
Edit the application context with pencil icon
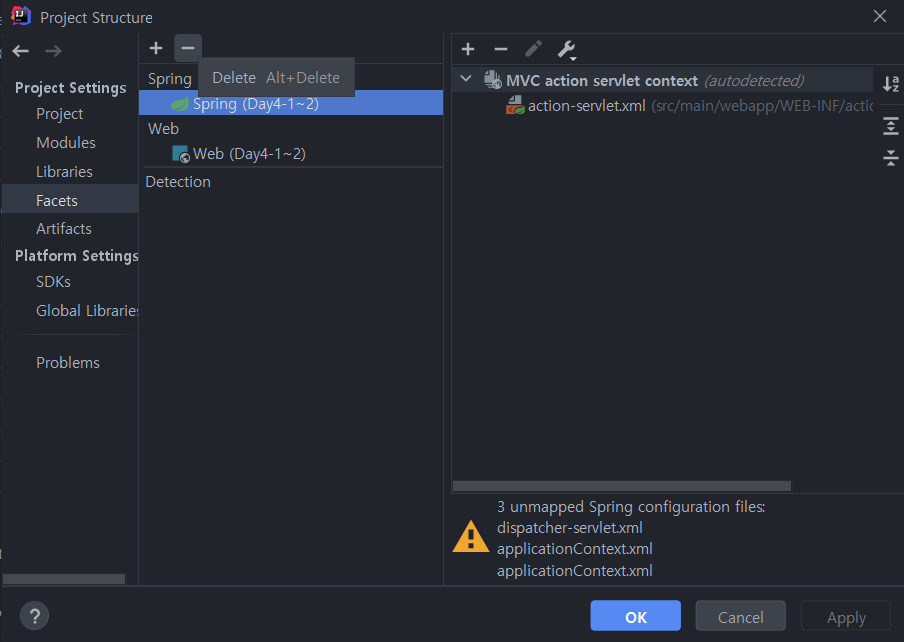pyautogui.click(x=533, y=50)
